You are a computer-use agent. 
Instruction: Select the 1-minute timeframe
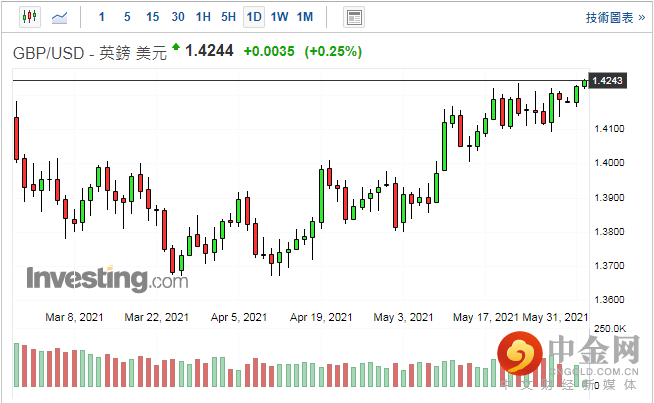(x=101, y=17)
